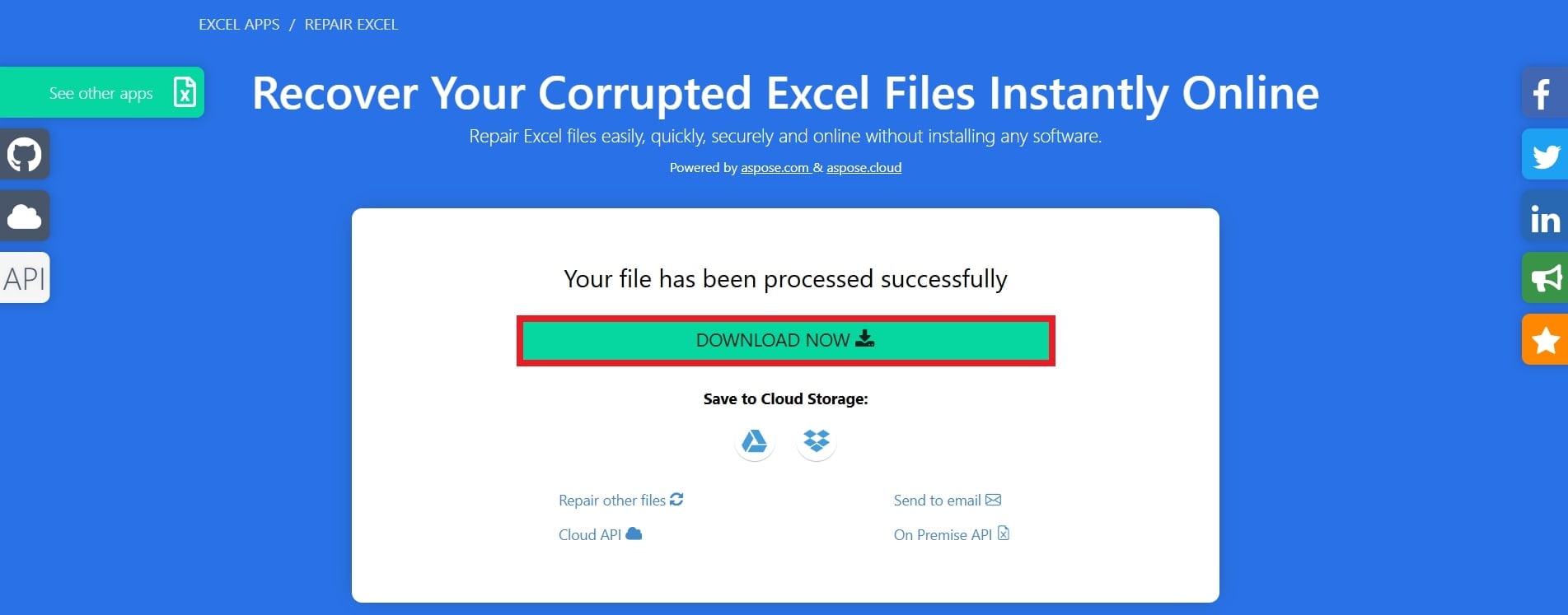The height and width of the screenshot is (615, 1568).
Task: Click the Repair other files link
Action: 620,501
